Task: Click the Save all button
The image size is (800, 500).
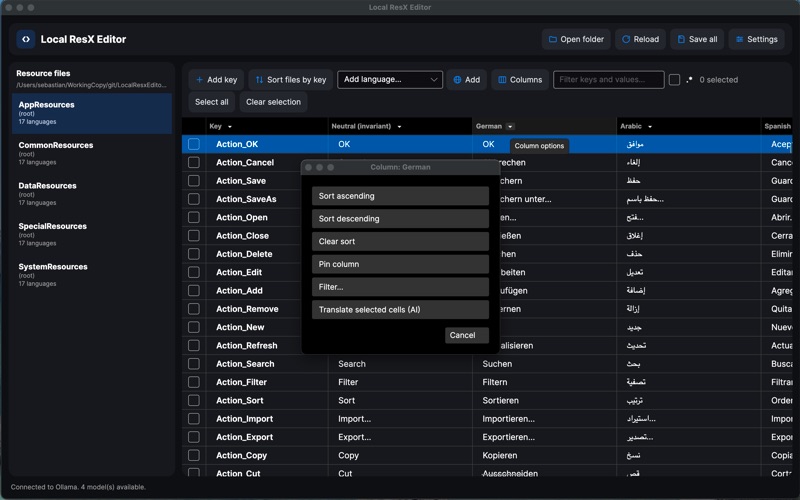Action: 697,39
